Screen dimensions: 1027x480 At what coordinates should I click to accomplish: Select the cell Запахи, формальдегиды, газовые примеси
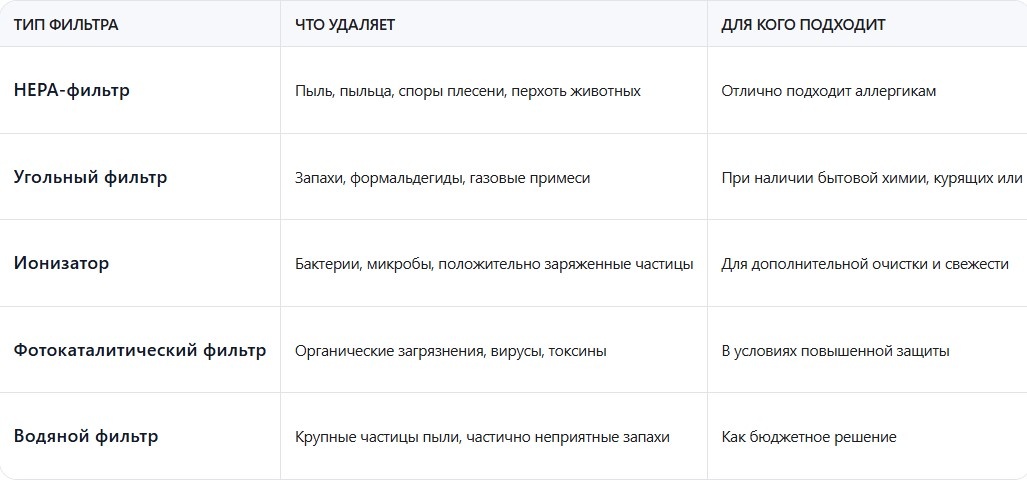[x=443, y=178]
